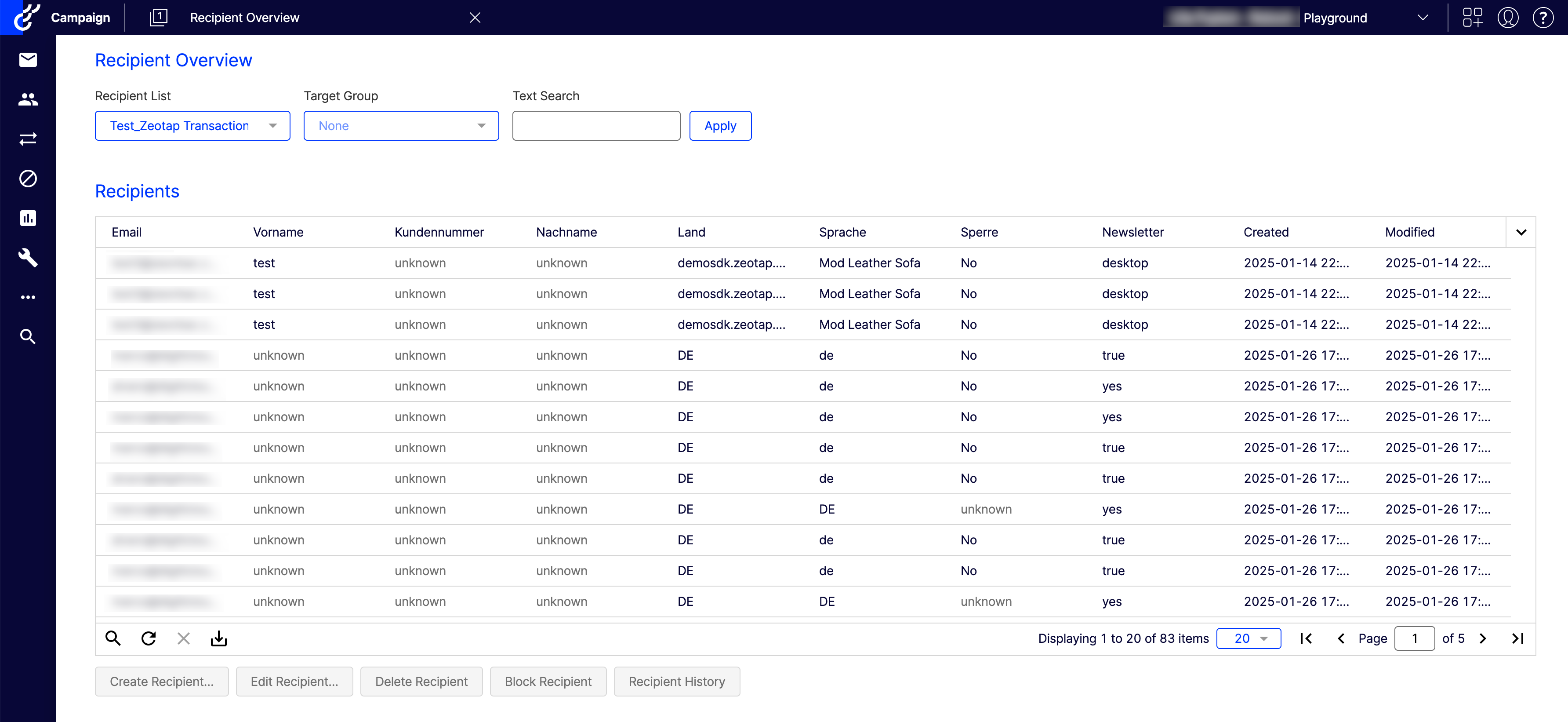Expand the column options chevron in the table header

click(x=1521, y=232)
